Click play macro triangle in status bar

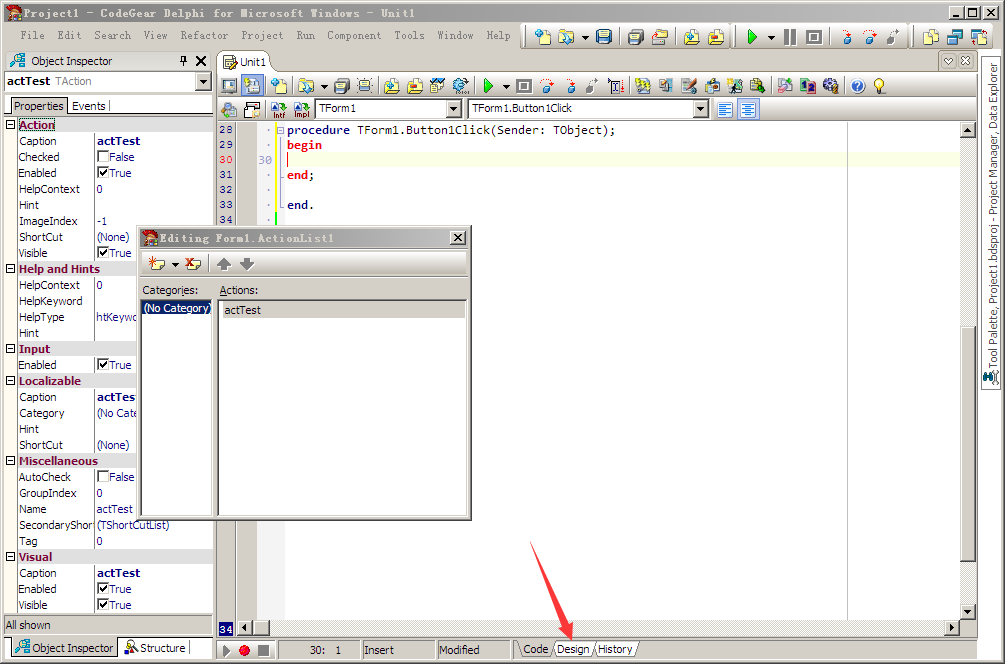[226, 650]
